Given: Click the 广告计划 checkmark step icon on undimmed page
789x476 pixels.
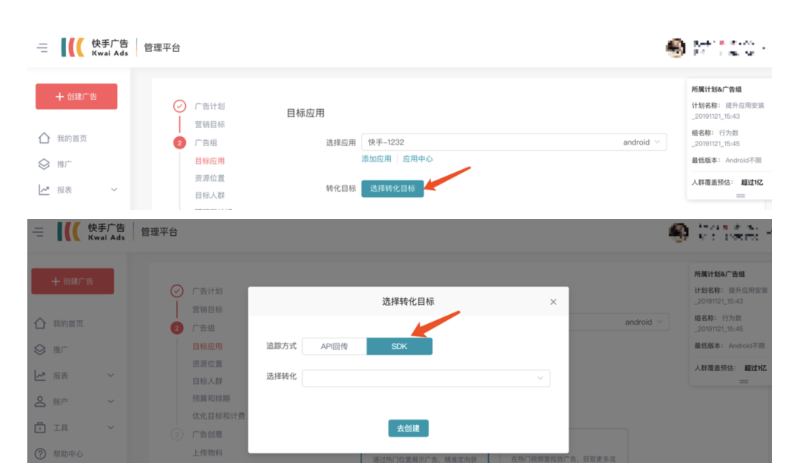Looking at the screenshot, I should click(x=180, y=106).
